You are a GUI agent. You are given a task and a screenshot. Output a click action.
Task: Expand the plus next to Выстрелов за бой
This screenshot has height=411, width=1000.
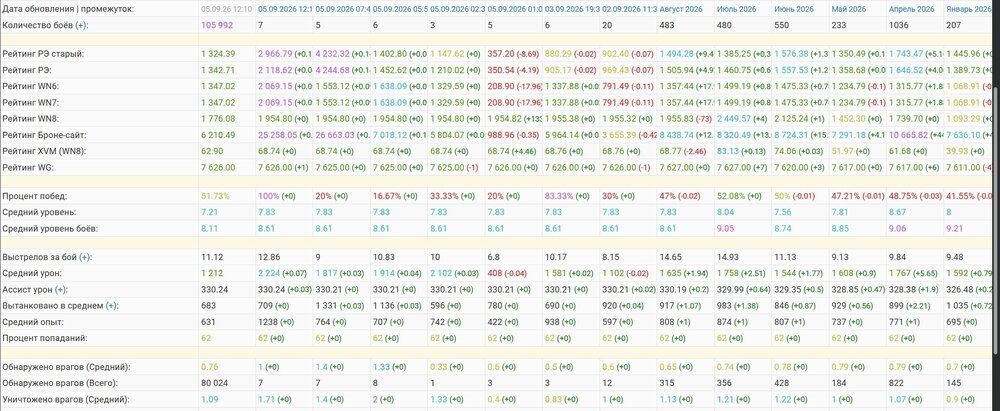pyautogui.click(x=85, y=257)
